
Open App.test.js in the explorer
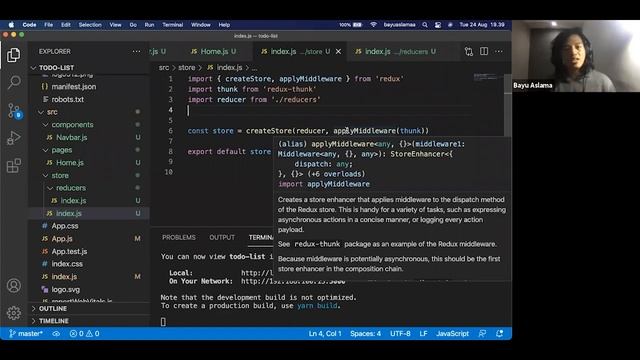tap(69, 251)
